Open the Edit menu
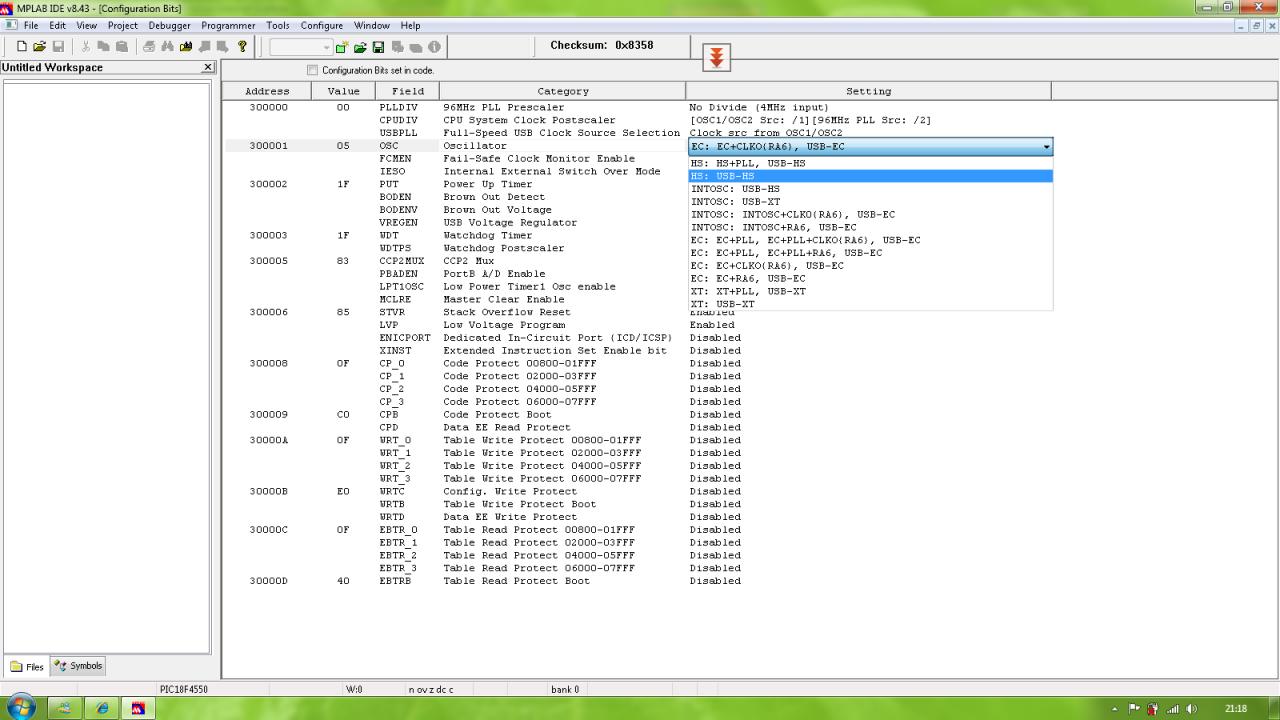This screenshot has height=720, width=1280. [x=57, y=25]
